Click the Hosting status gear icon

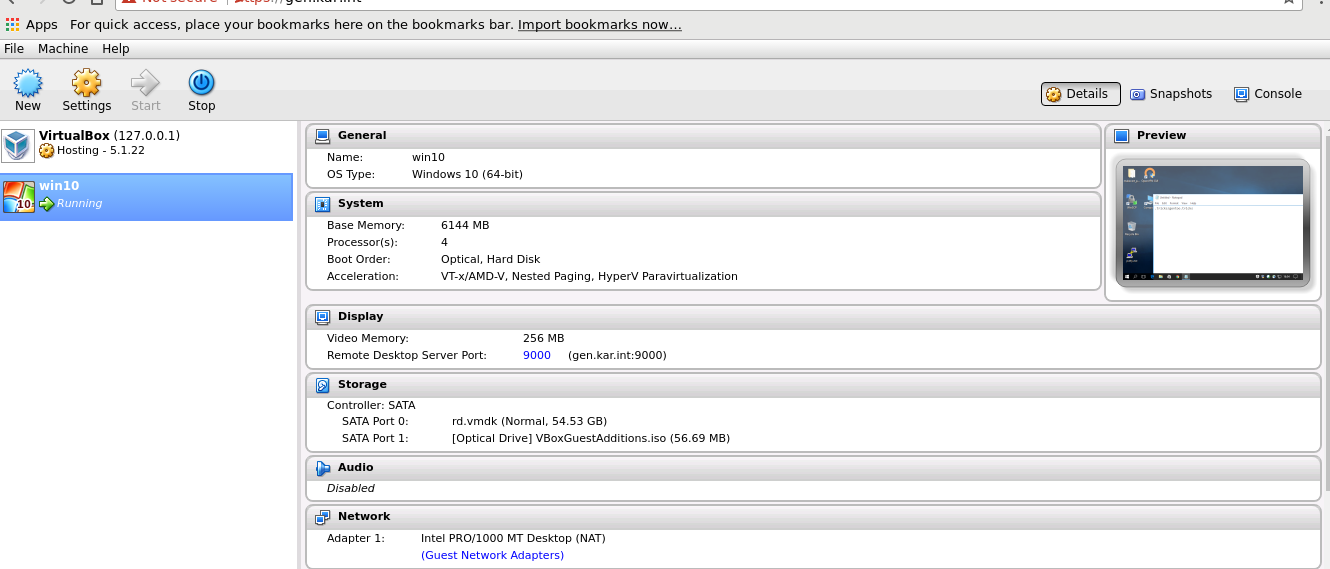pyautogui.click(x=47, y=151)
